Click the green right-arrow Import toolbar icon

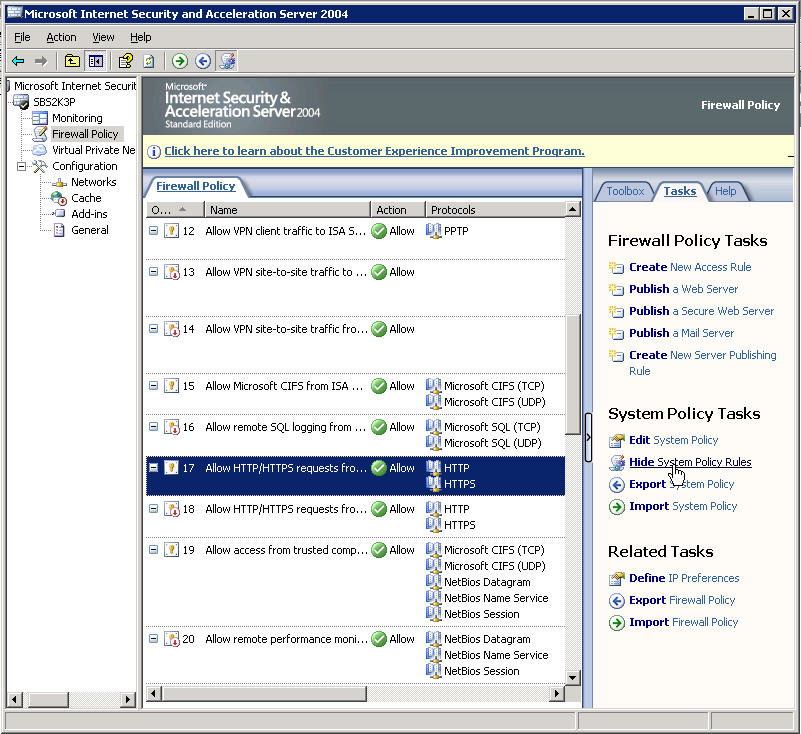[x=180, y=61]
